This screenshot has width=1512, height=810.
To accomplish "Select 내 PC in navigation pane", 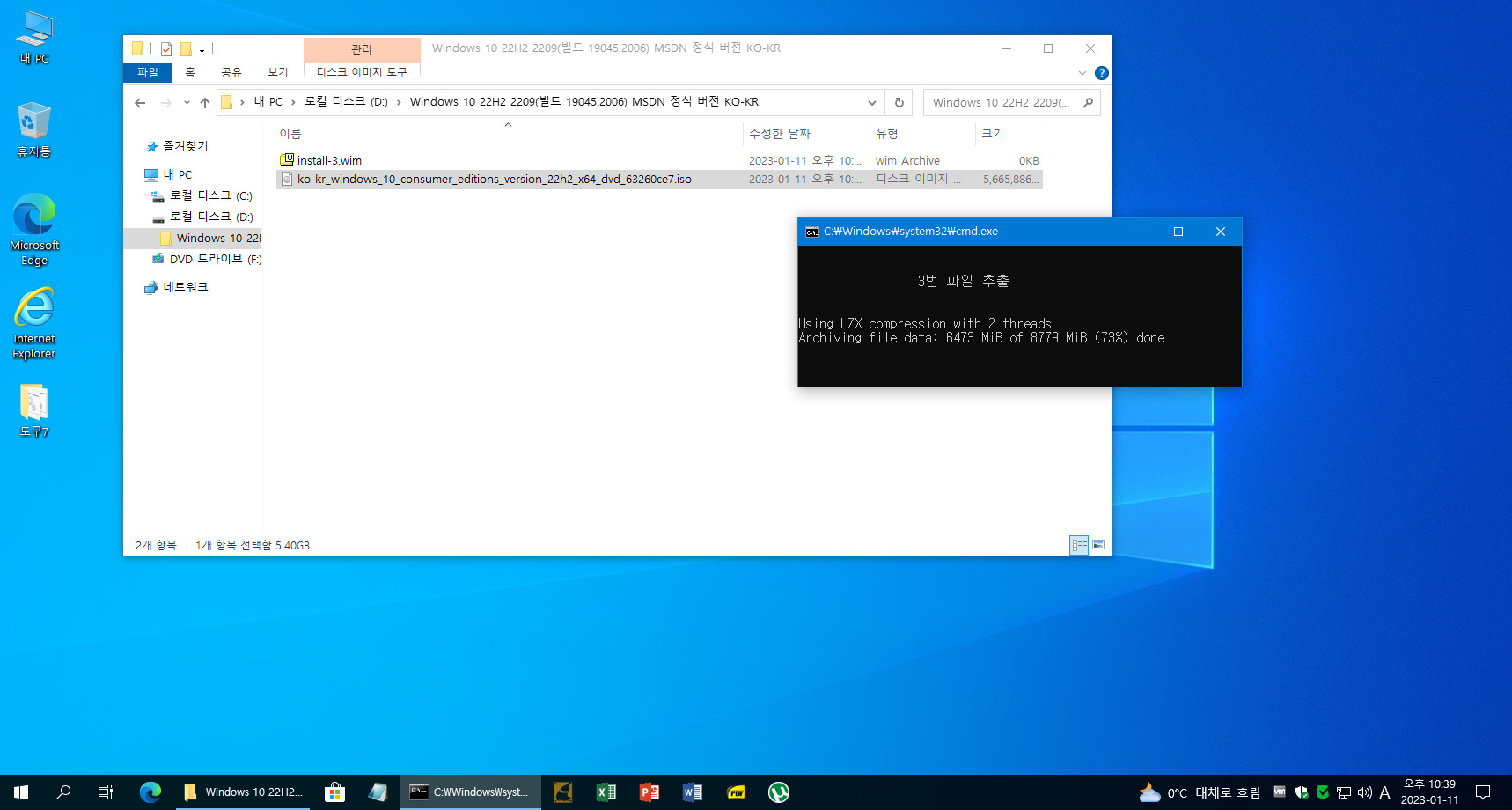I will [x=178, y=174].
